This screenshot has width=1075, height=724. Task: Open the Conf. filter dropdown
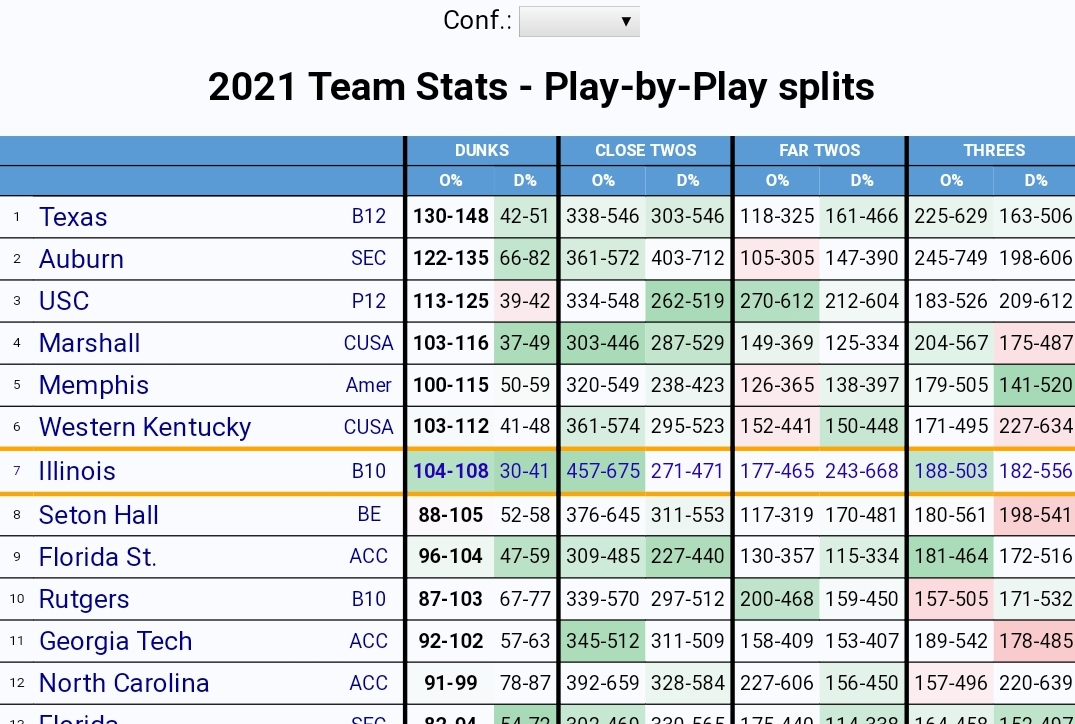pos(579,21)
